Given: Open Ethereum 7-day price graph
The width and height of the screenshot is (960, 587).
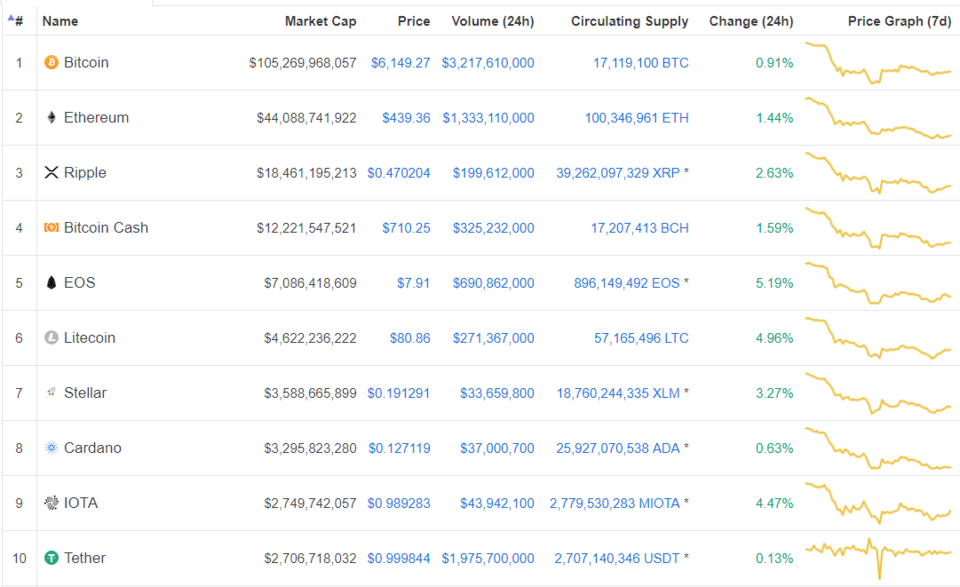Looking at the screenshot, I should coord(878,118).
